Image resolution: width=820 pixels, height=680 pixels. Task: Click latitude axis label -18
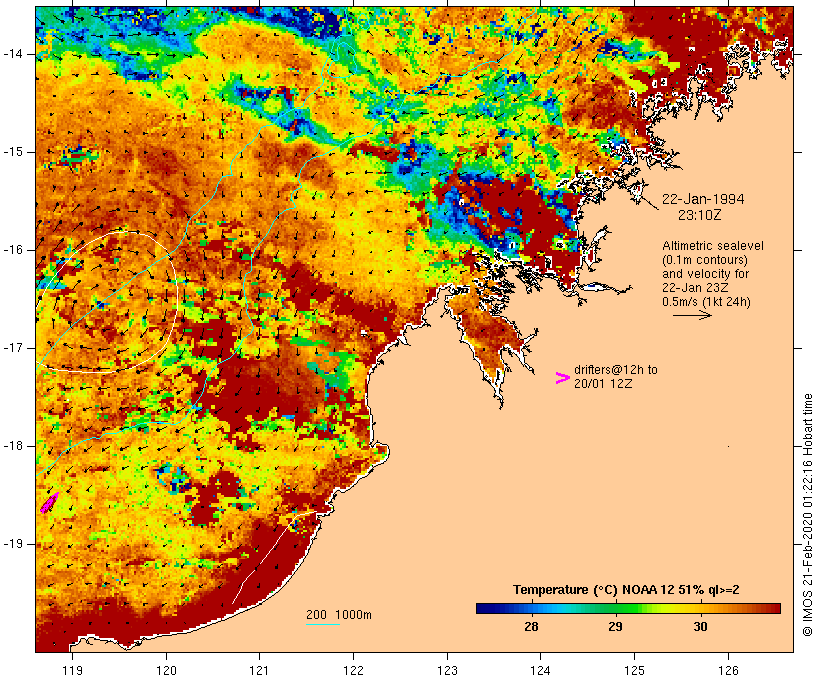click(13, 446)
